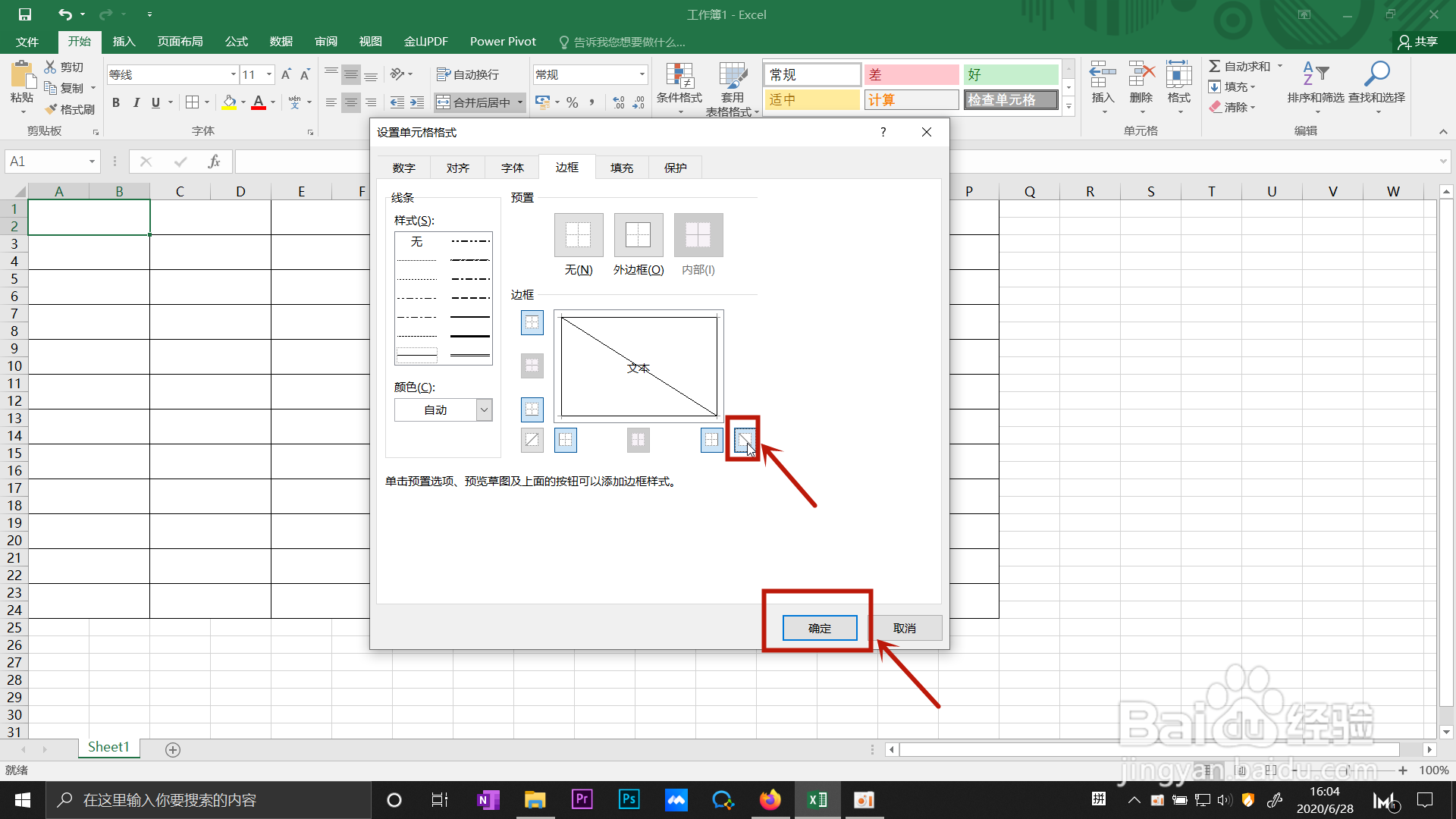Apply percent style formatting
The height and width of the screenshot is (819, 1456).
(573, 102)
